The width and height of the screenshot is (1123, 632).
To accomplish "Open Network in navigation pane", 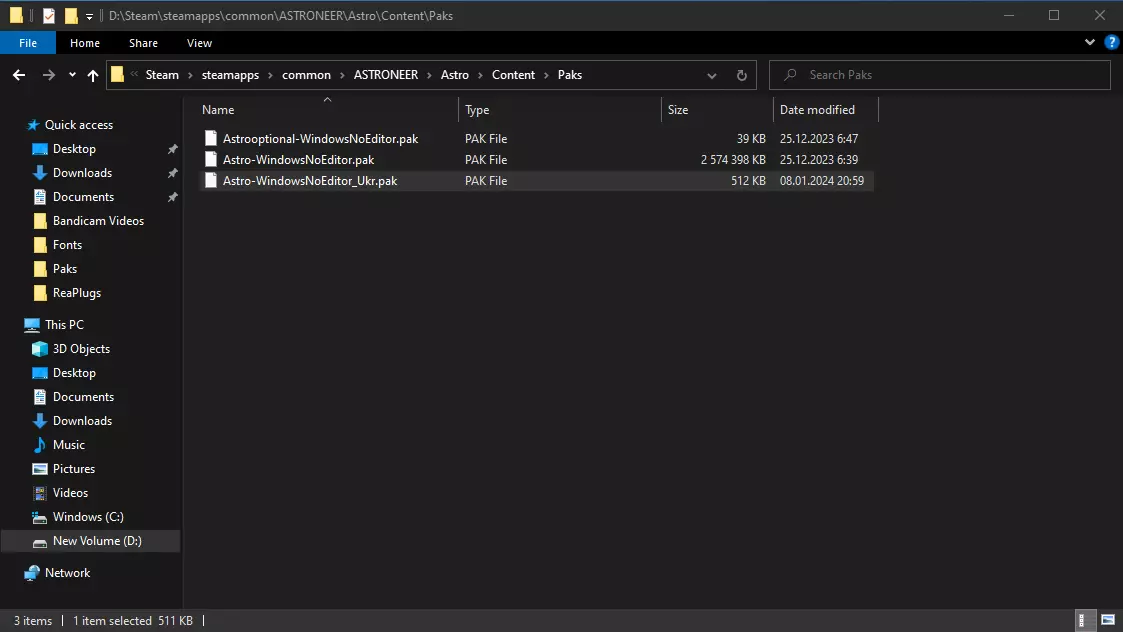I will point(67,573).
